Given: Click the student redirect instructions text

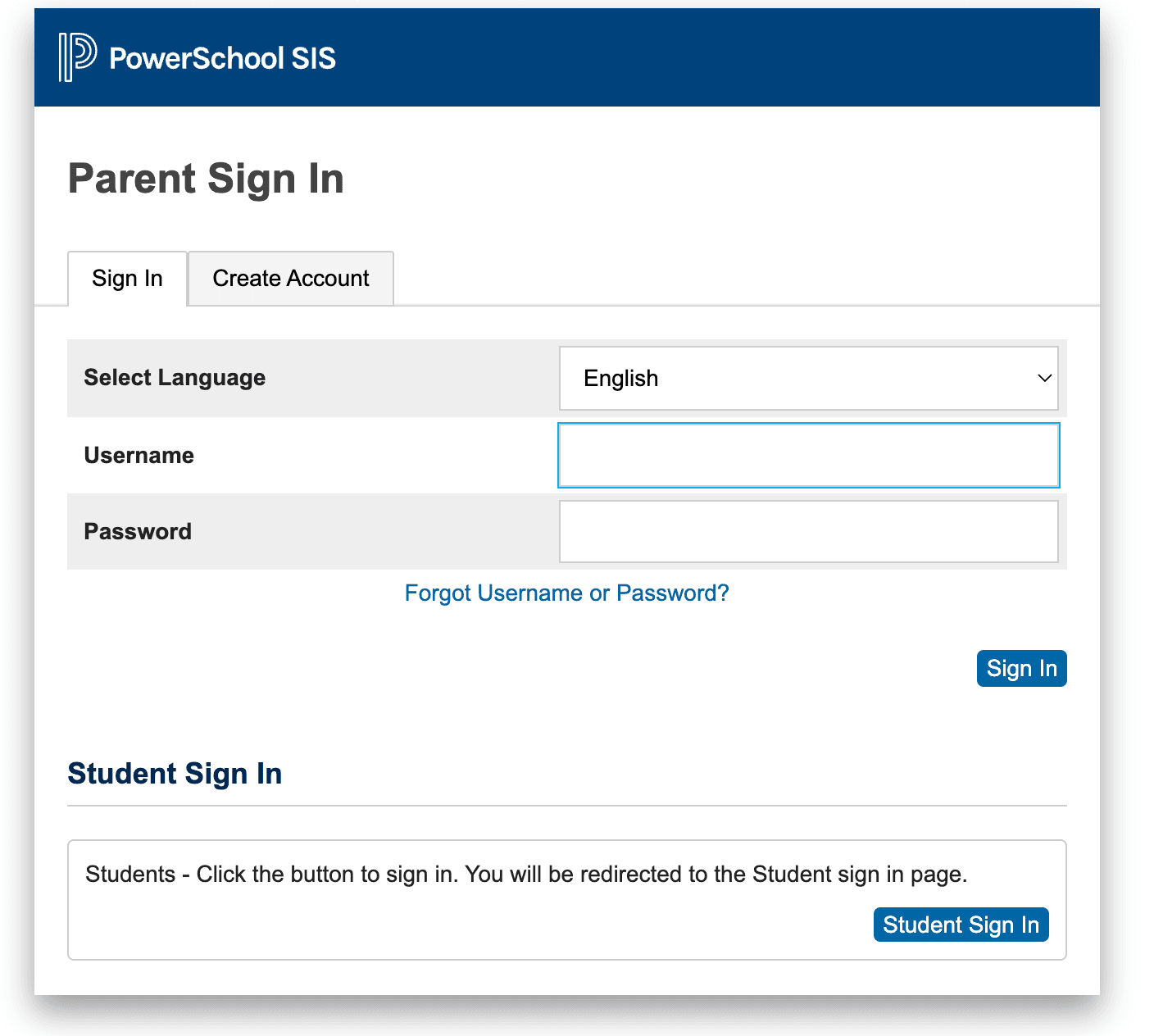Looking at the screenshot, I should pos(525,875).
